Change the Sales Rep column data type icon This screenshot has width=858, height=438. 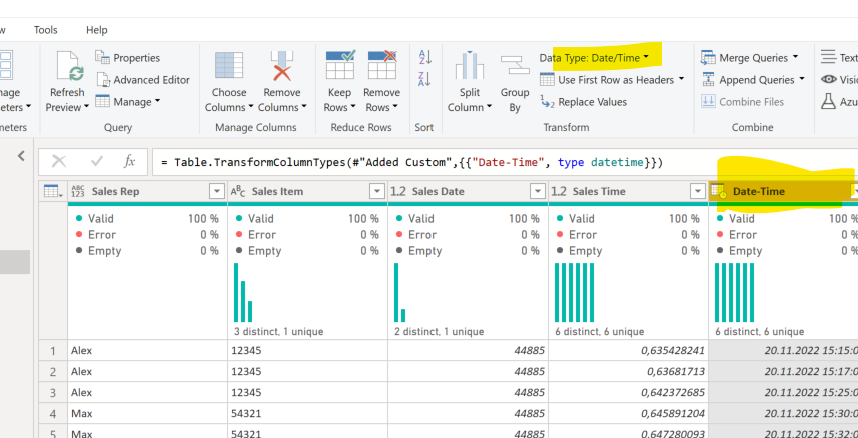[x=78, y=191]
